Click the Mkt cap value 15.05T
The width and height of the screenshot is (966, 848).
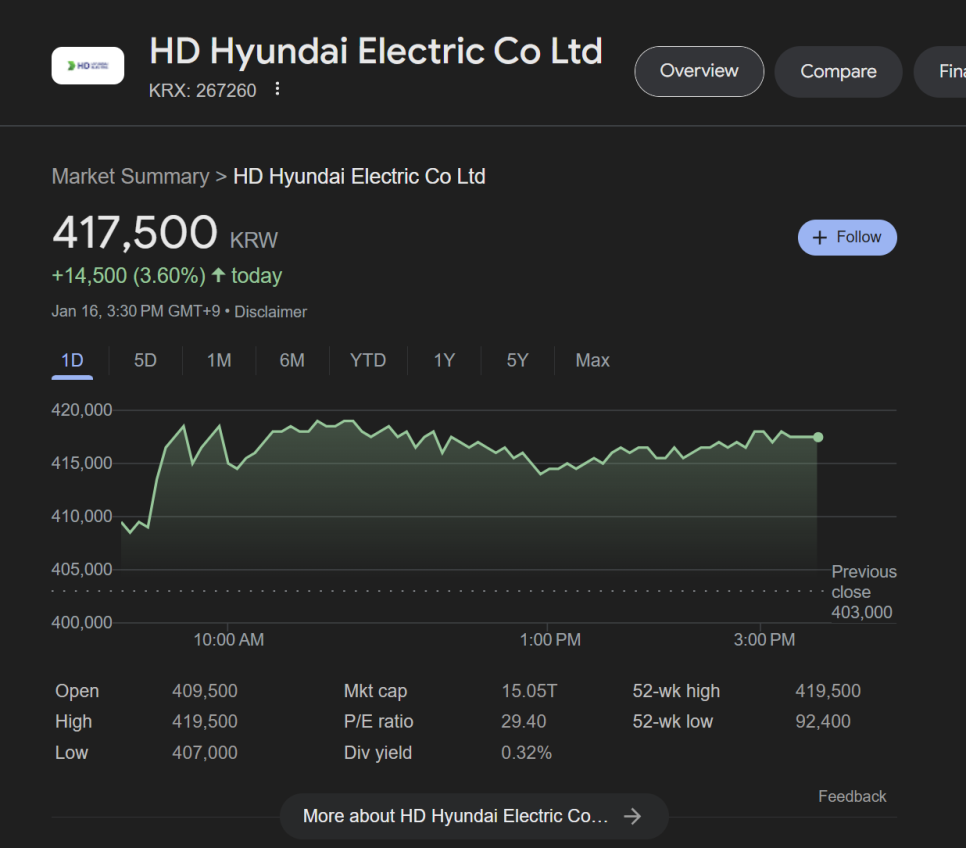[x=529, y=691]
